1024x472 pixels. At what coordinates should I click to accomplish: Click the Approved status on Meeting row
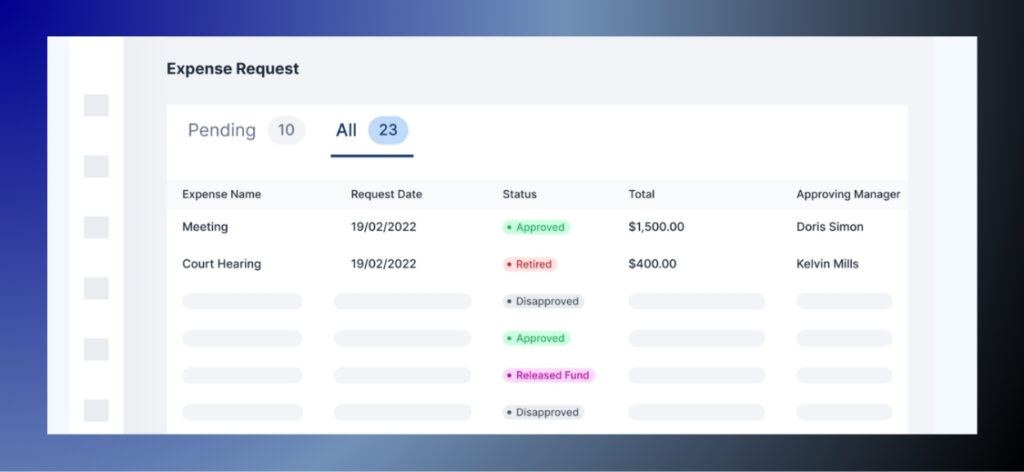tap(536, 227)
